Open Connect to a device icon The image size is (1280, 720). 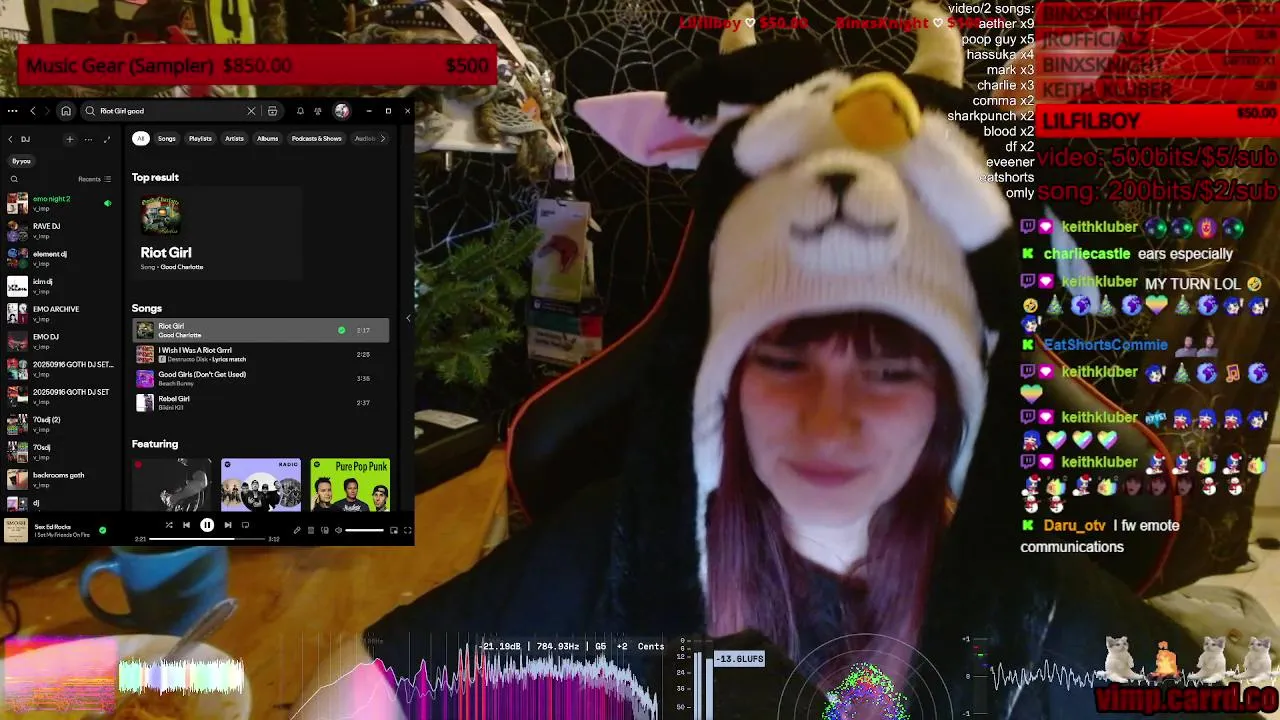(x=325, y=530)
